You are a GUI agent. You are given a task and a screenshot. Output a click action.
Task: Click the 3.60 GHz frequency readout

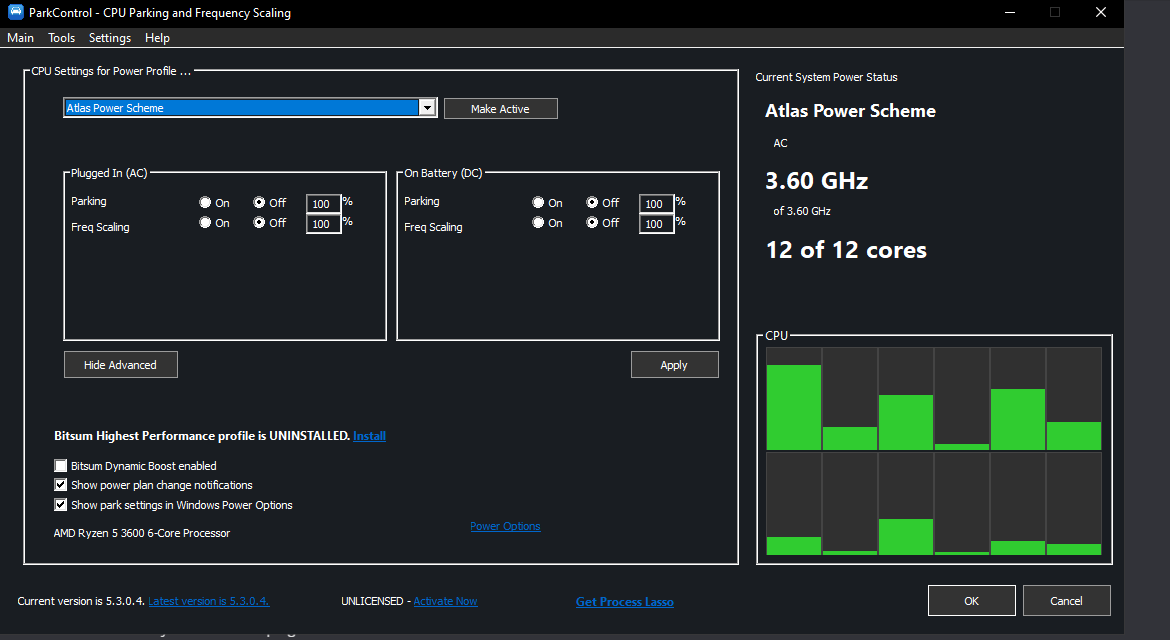(x=816, y=181)
